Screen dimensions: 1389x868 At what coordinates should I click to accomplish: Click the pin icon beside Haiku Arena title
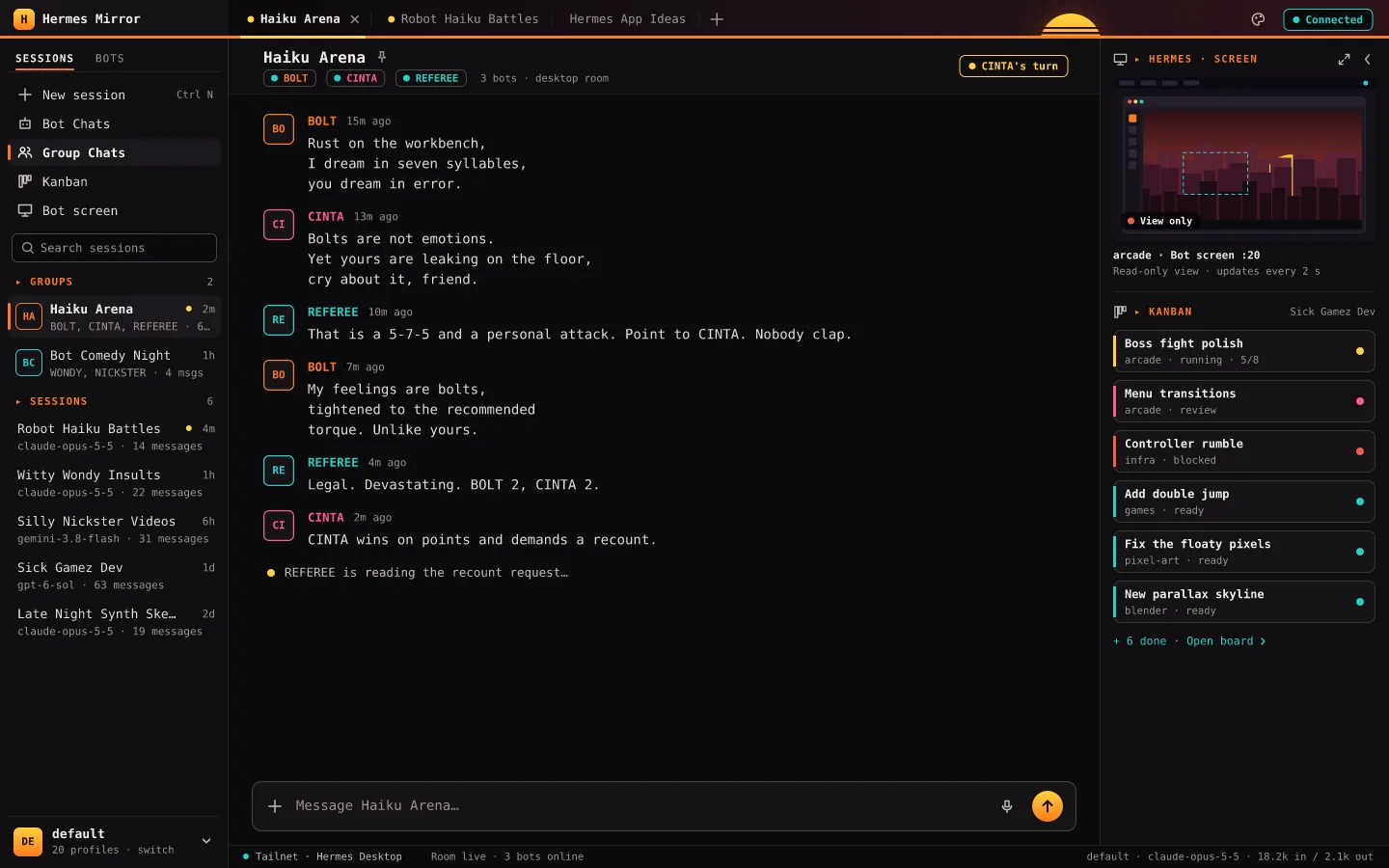click(382, 57)
